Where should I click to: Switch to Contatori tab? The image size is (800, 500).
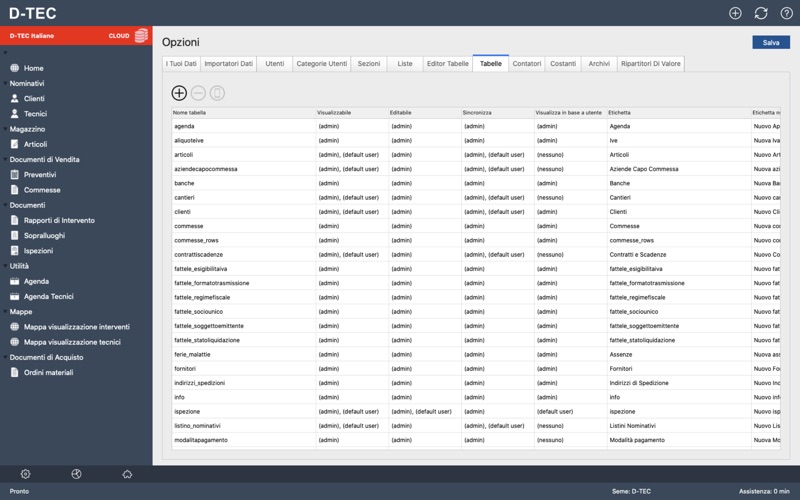click(527, 64)
